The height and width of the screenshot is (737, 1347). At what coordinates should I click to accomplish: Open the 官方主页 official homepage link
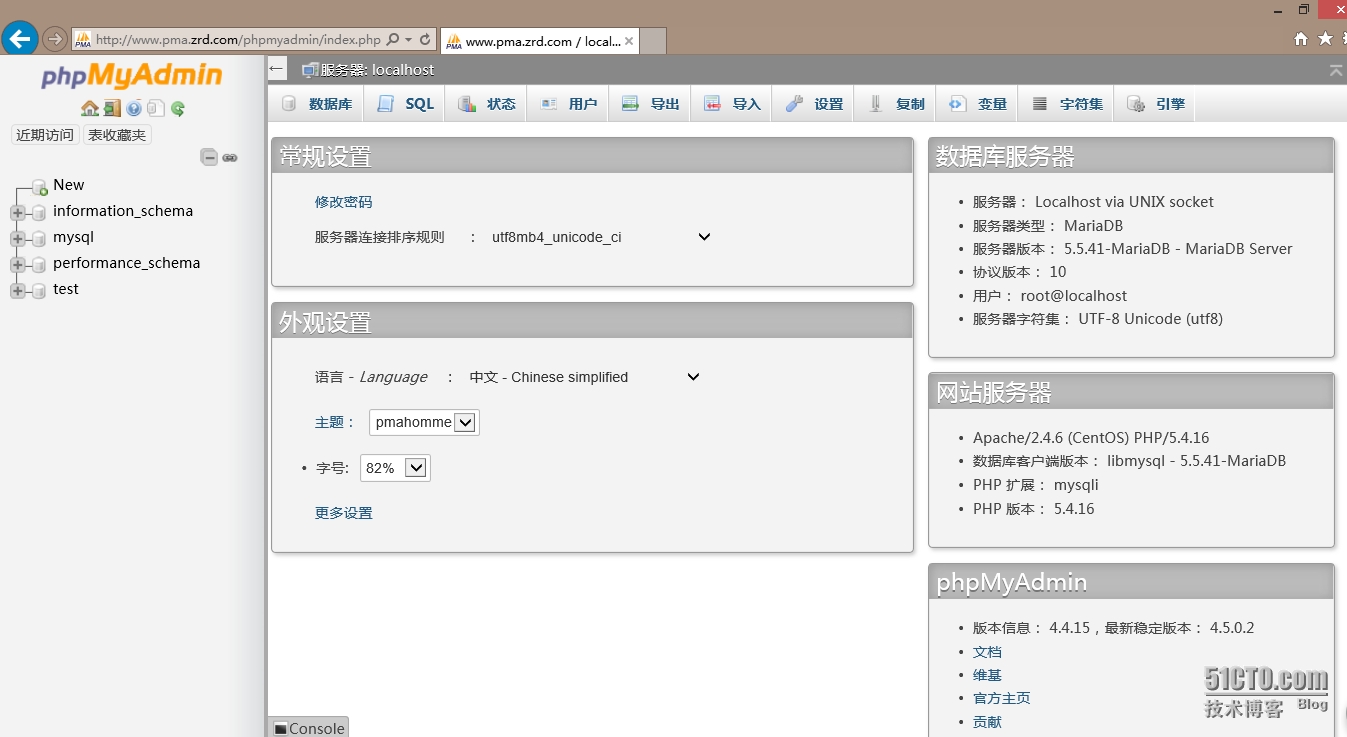[1001, 698]
